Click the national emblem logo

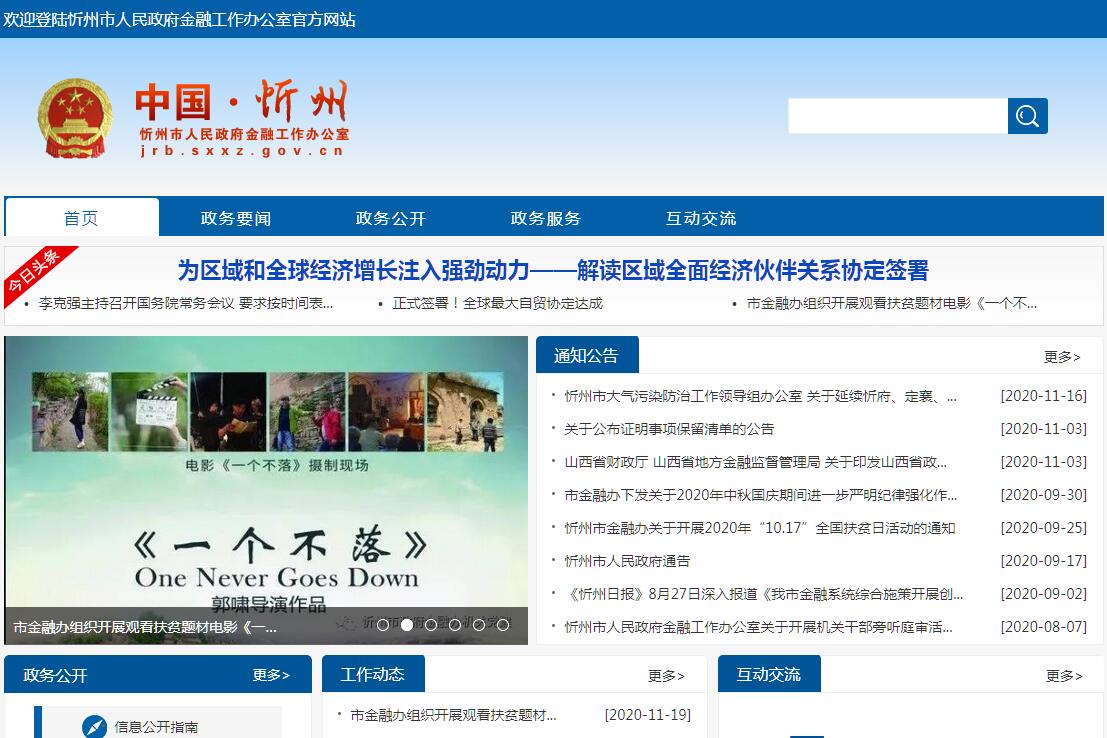tap(75, 118)
